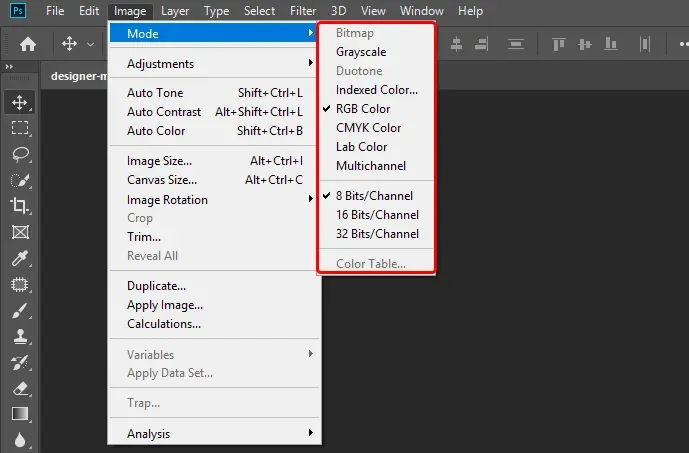The height and width of the screenshot is (453, 689).
Task: Select the Quick Selection tool
Action: tap(20, 180)
